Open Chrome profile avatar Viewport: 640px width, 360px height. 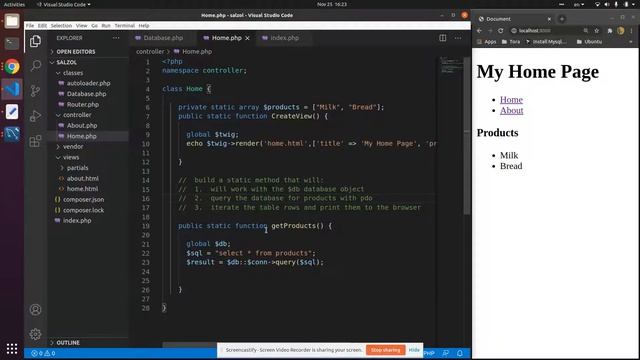click(620, 31)
